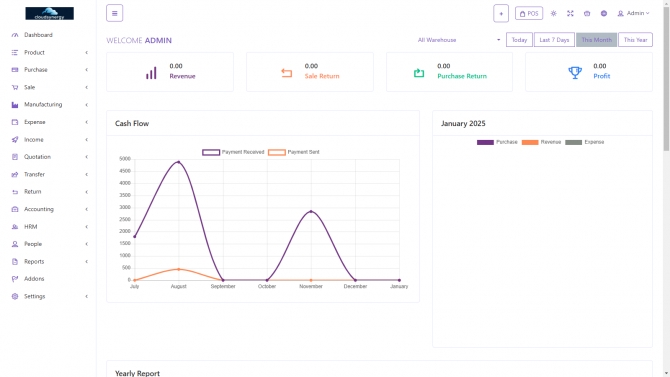The height and width of the screenshot is (377, 670).
Task: Expand Manufacturing submenu chevron
Action: click(x=86, y=105)
